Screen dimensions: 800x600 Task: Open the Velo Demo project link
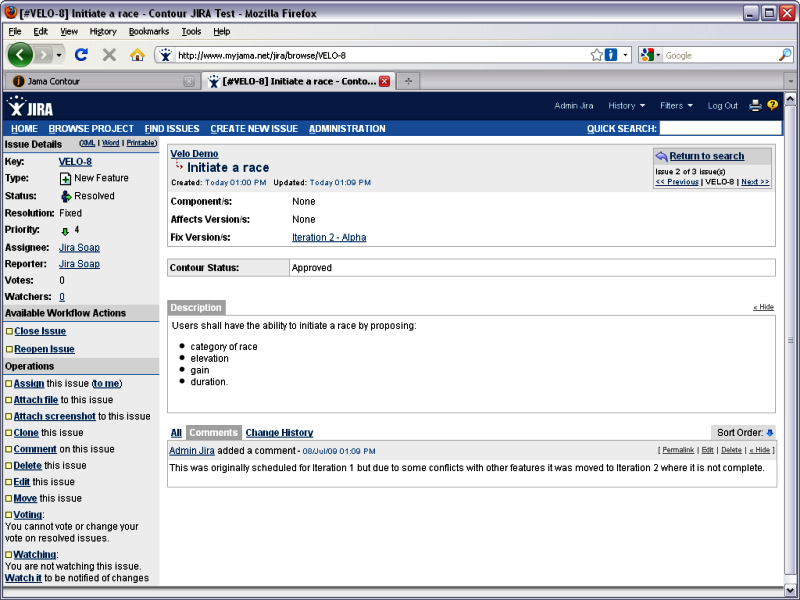[194, 154]
